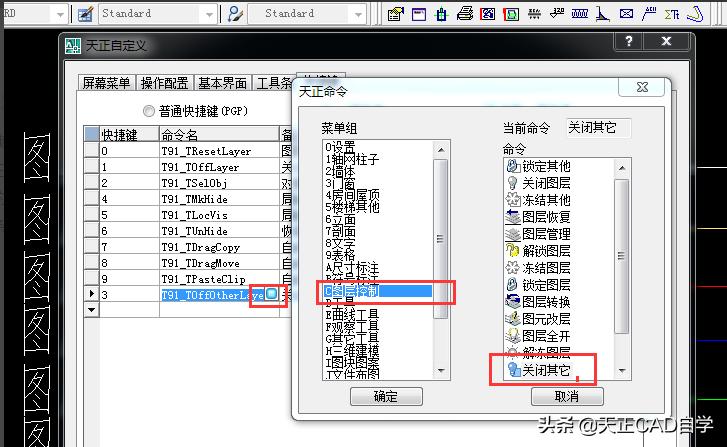Close the 天正命令 dialog
The height and width of the screenshot is (447, 727).
point(643,87)
